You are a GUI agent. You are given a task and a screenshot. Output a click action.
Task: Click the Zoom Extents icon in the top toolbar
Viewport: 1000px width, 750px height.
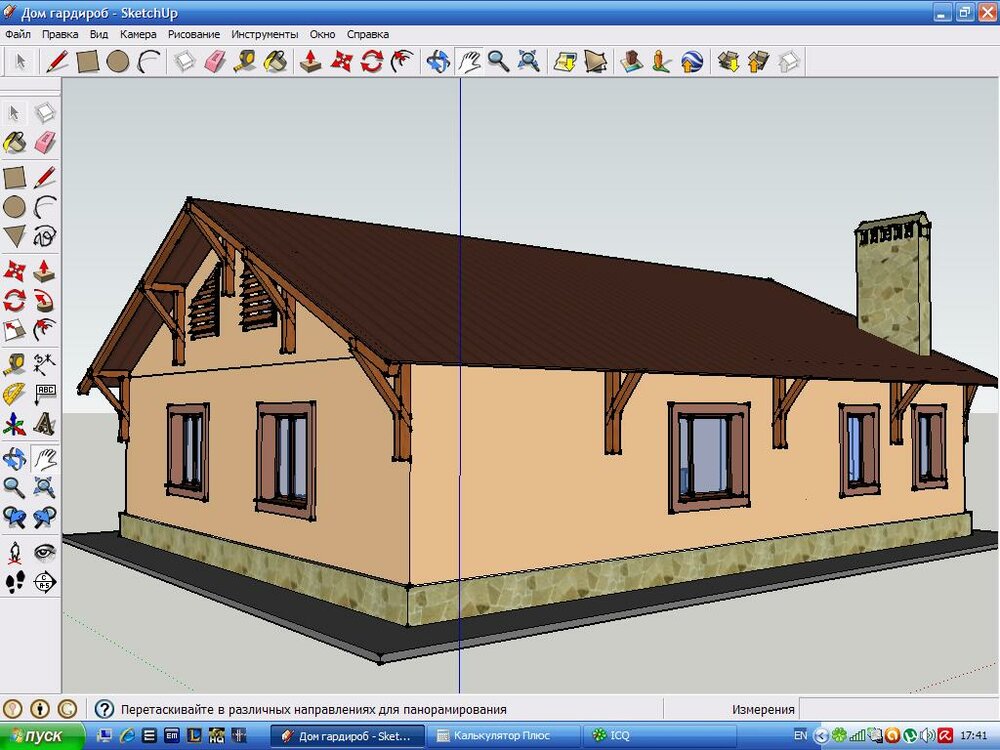click(x=529, y=62)
